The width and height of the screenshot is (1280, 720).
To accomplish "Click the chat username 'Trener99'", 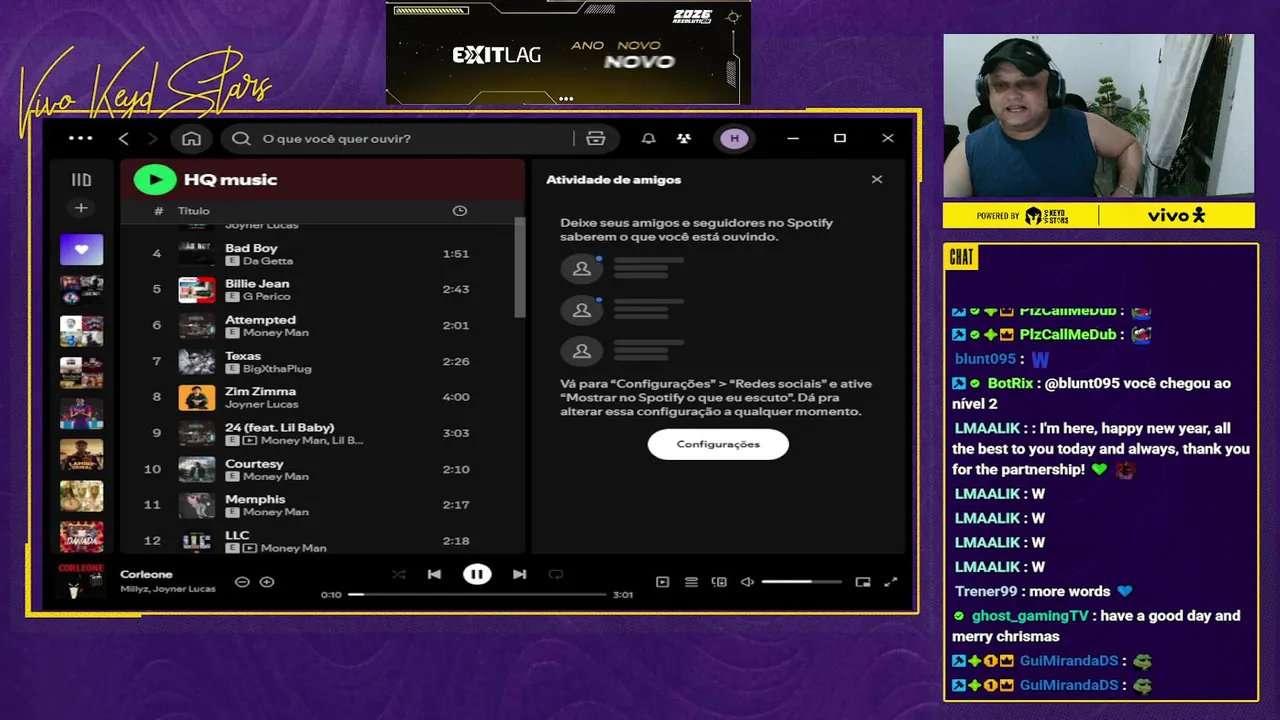I will point(986,591).
